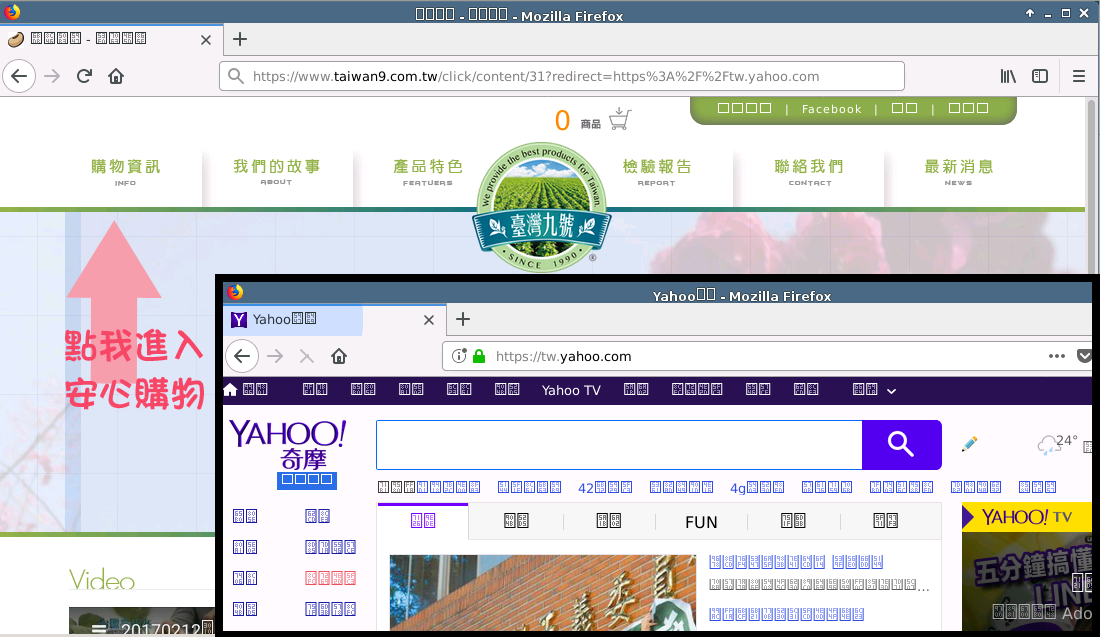
Task: Close the taiwan9 browser tab
Action: [x=206, y=40]
